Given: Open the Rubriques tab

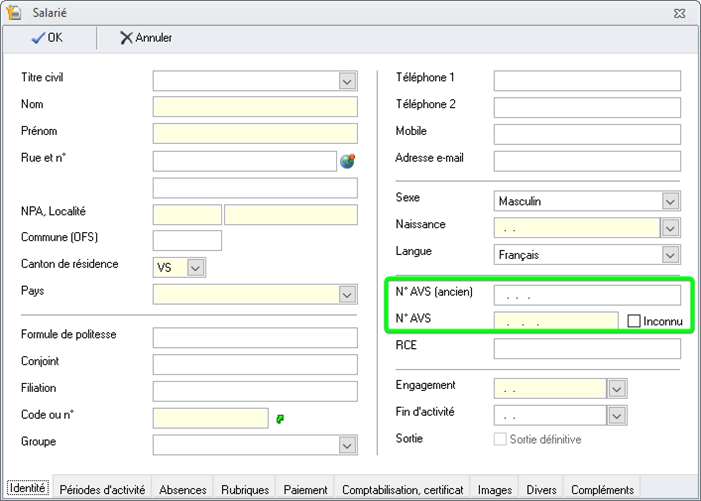Looking at the screenshot, I should [245, 490].
